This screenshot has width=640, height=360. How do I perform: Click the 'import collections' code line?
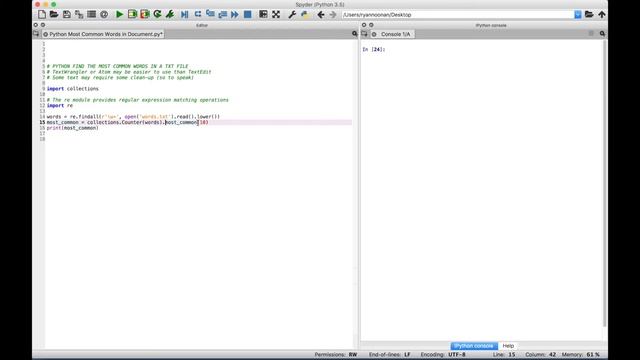coord(73,89)
